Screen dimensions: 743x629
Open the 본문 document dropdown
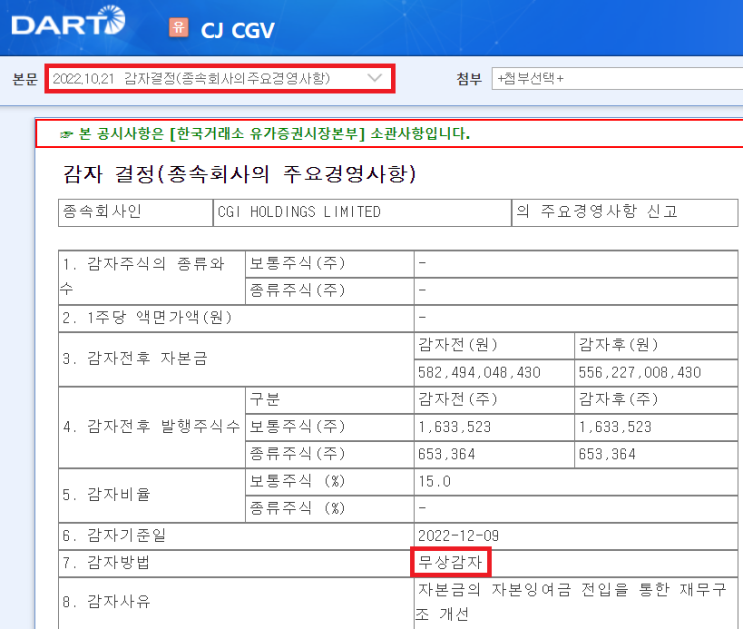pos(220,79)
